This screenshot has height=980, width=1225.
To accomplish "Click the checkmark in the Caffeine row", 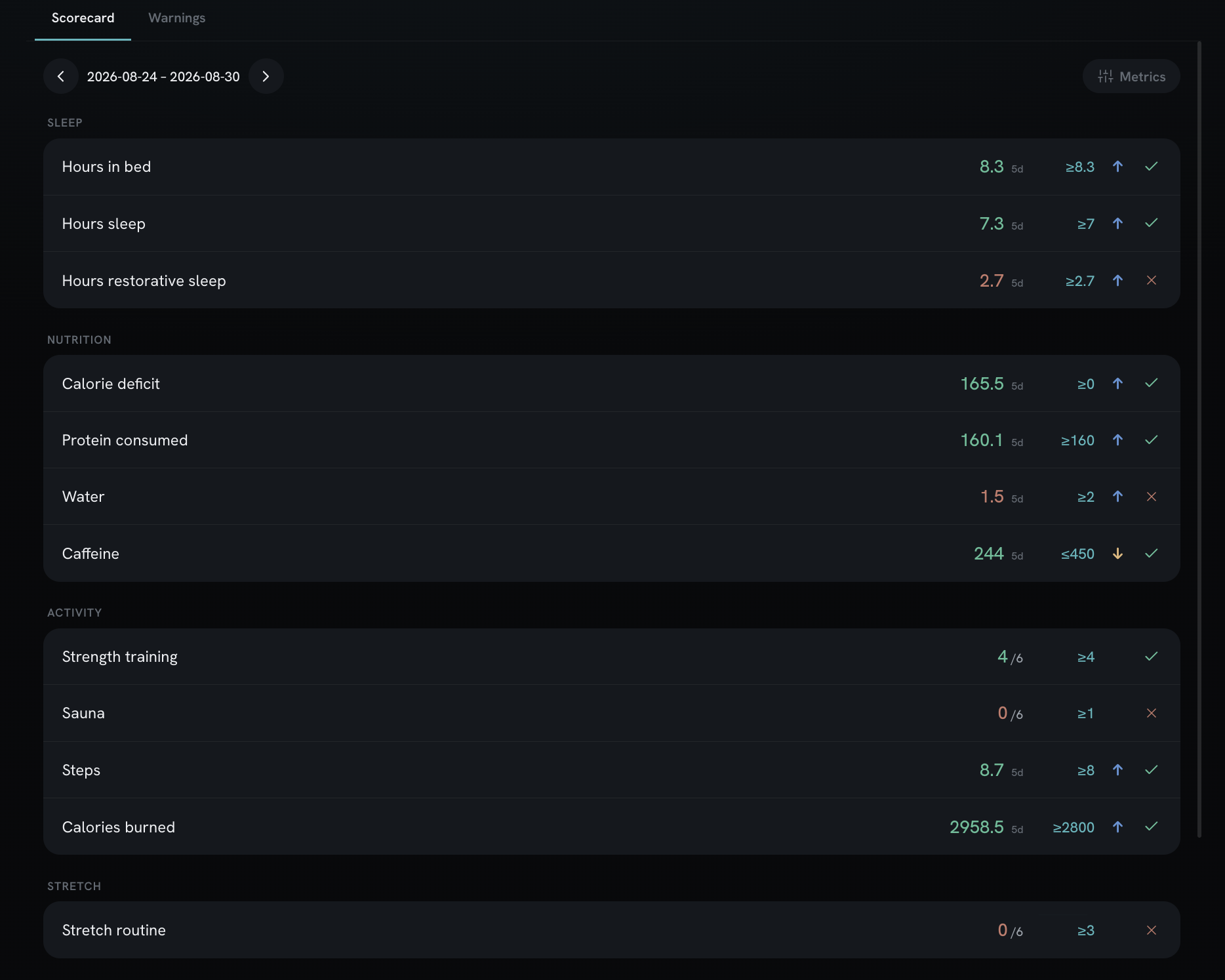I will point(1151,554).
